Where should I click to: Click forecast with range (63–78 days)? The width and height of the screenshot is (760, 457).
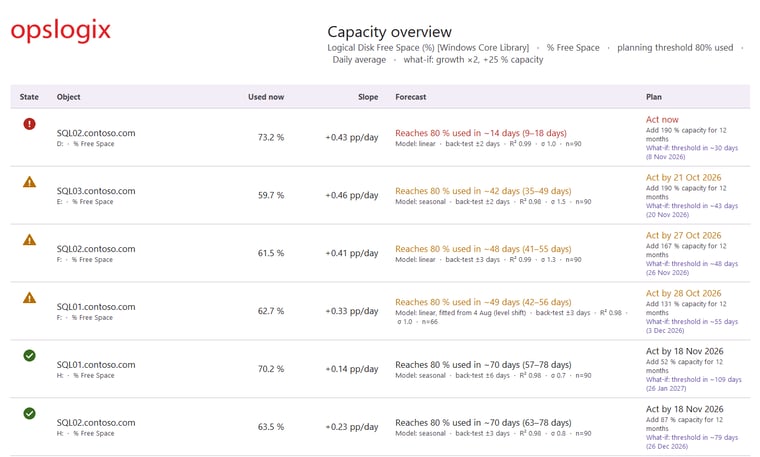(483, 423)
